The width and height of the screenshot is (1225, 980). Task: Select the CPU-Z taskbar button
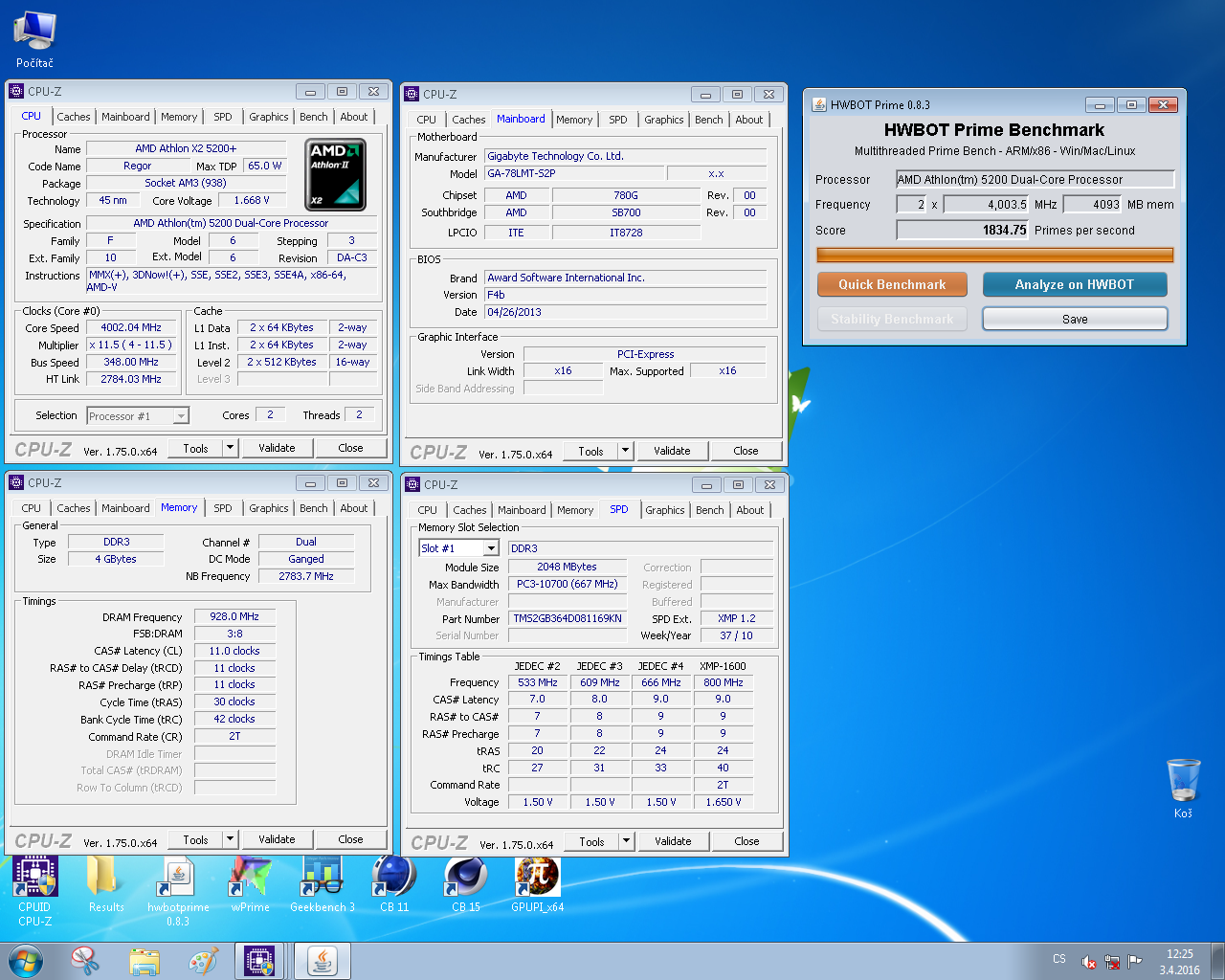pos(260,961)
